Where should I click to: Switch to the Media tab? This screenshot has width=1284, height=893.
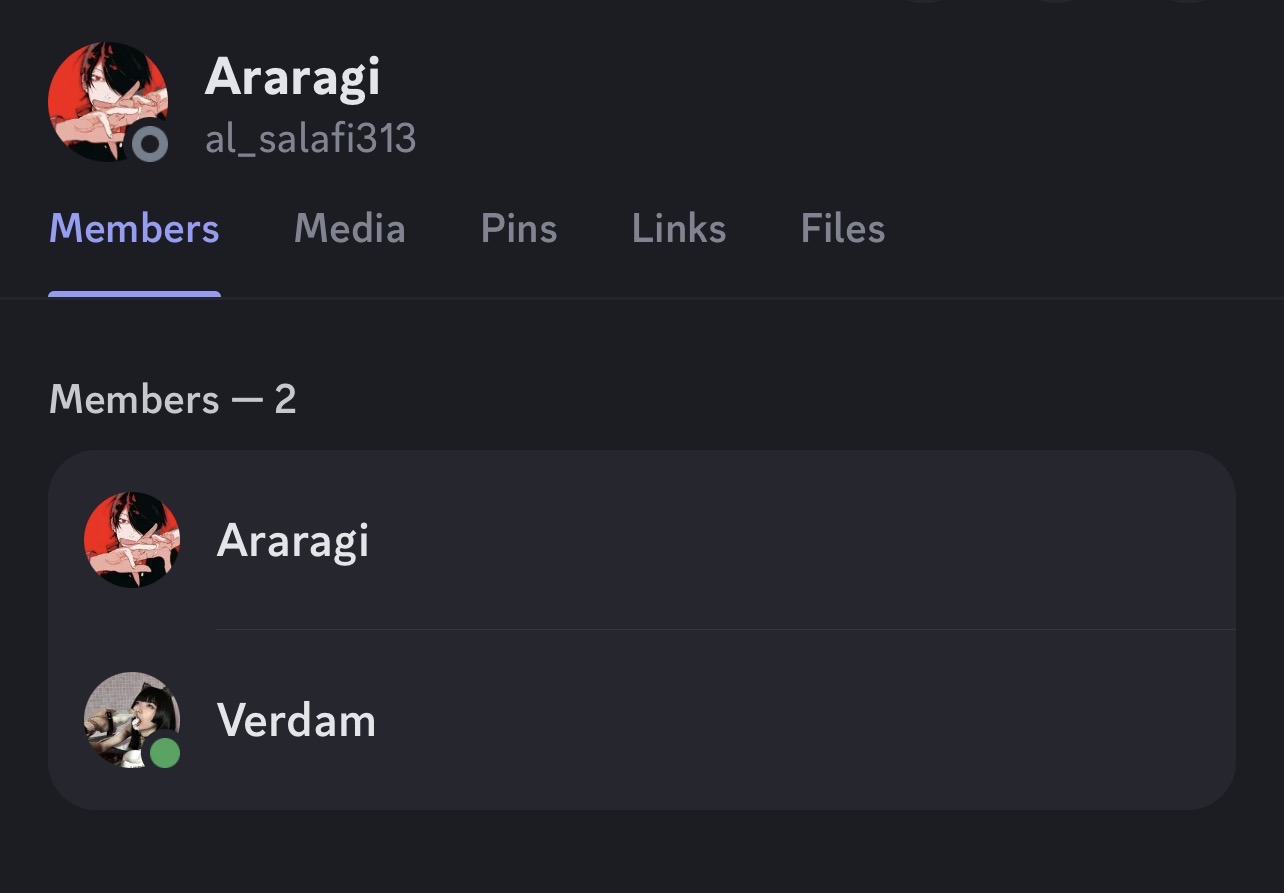(349, 229)
